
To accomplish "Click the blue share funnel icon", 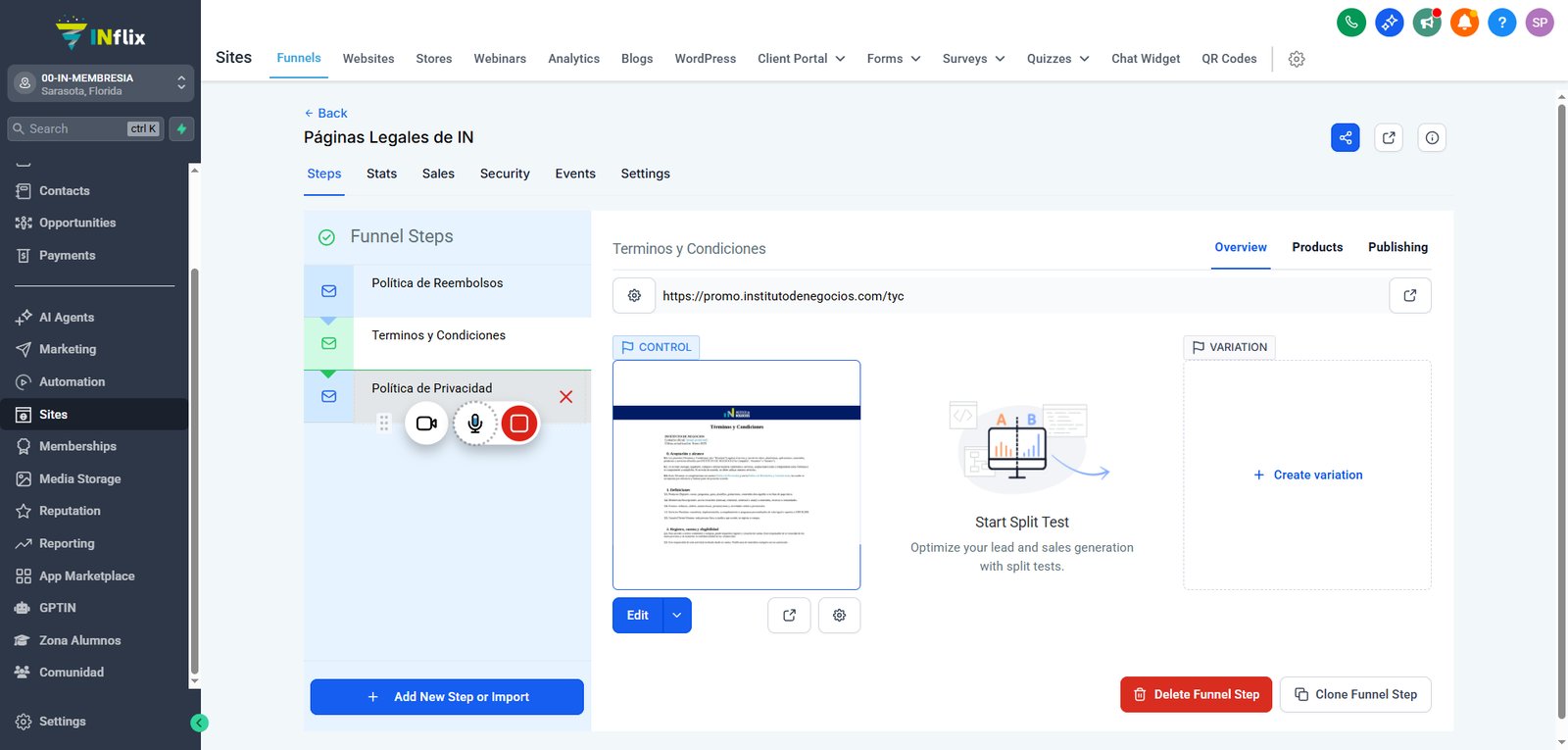I will tap(1346, 138).
